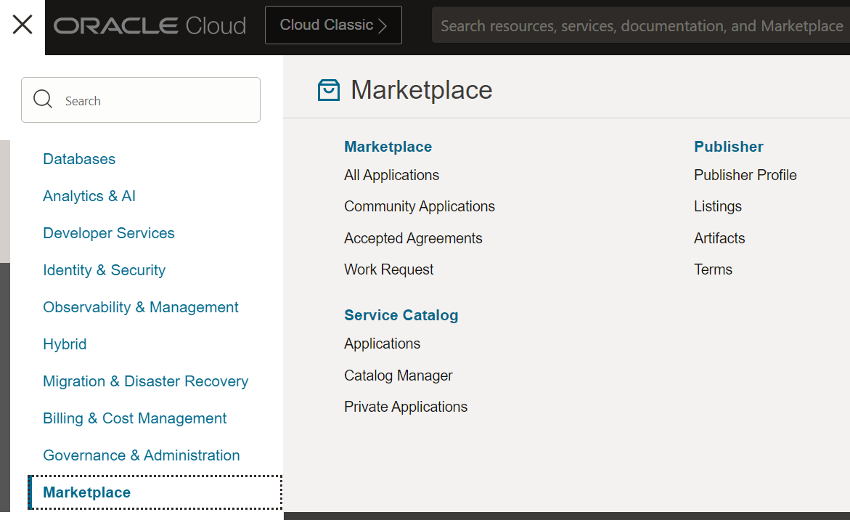Open Accepted Agreements

tap(413, 238)
